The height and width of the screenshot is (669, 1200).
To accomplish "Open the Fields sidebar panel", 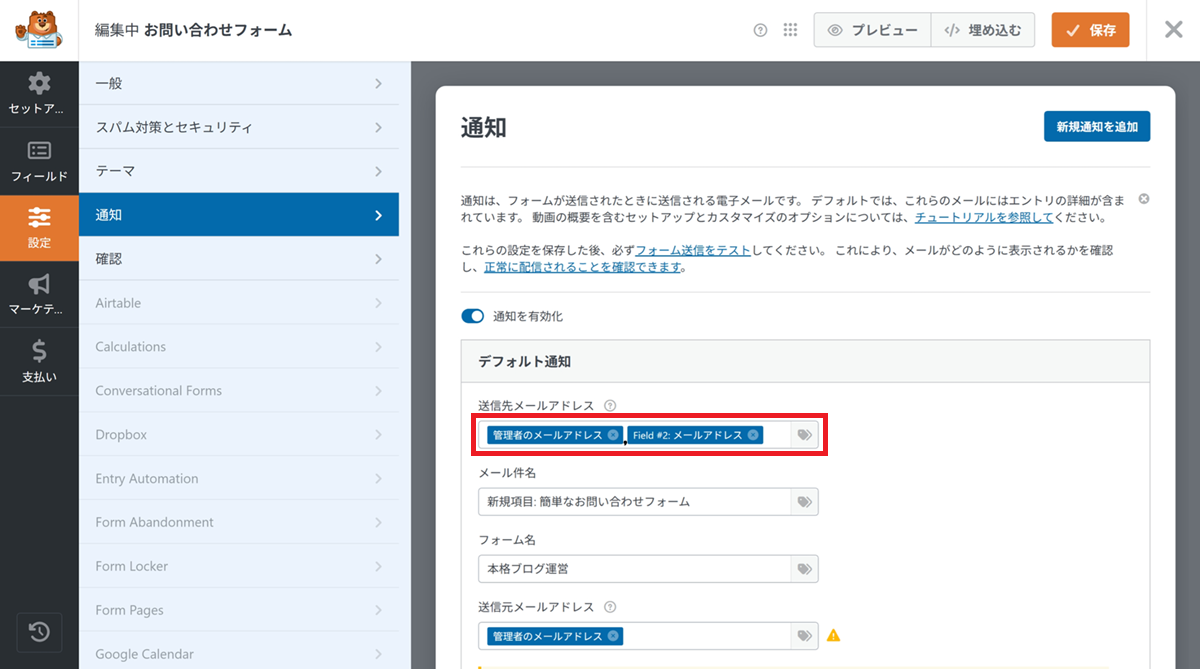I will click(39, 161).
